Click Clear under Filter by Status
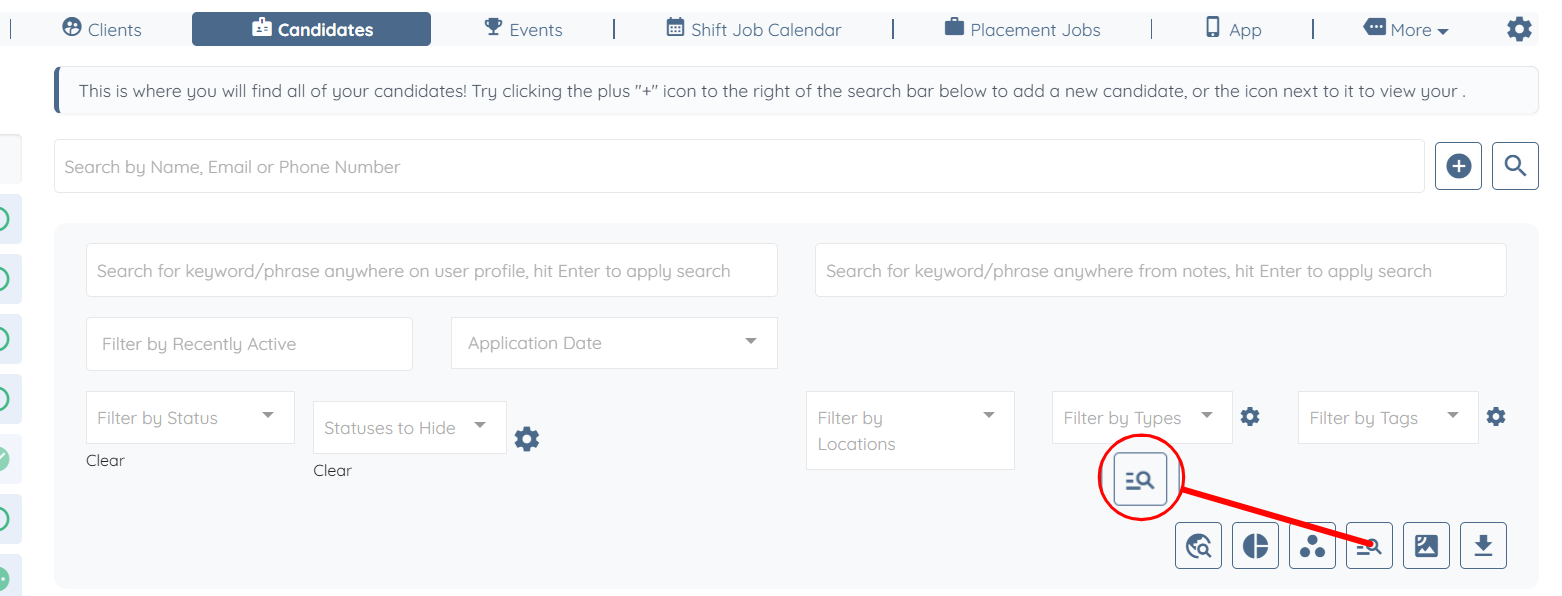 [105, 461]
